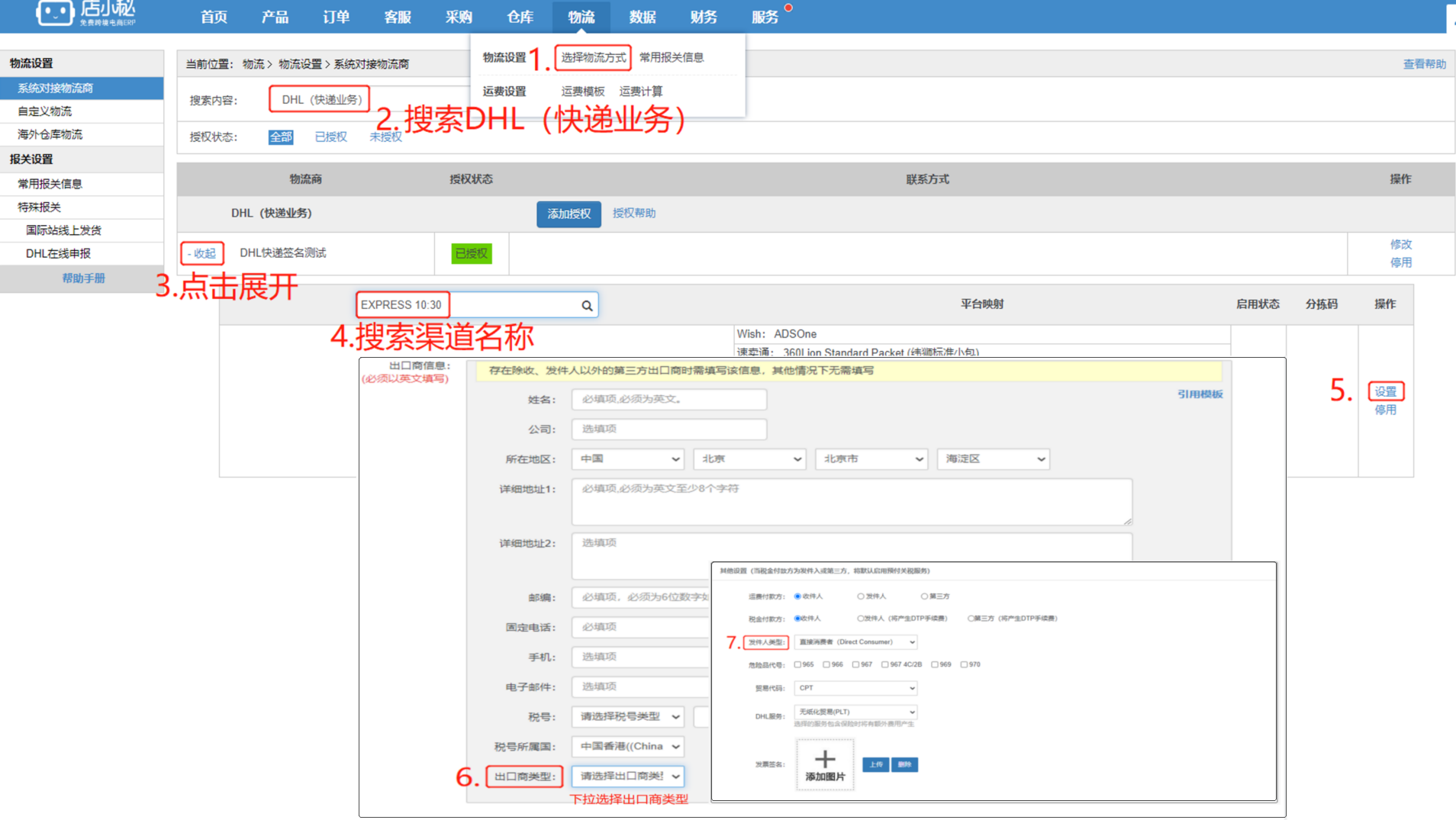Open the 物流 top menu
This screenshot has height=820, width=1456.
coord(581,17)
